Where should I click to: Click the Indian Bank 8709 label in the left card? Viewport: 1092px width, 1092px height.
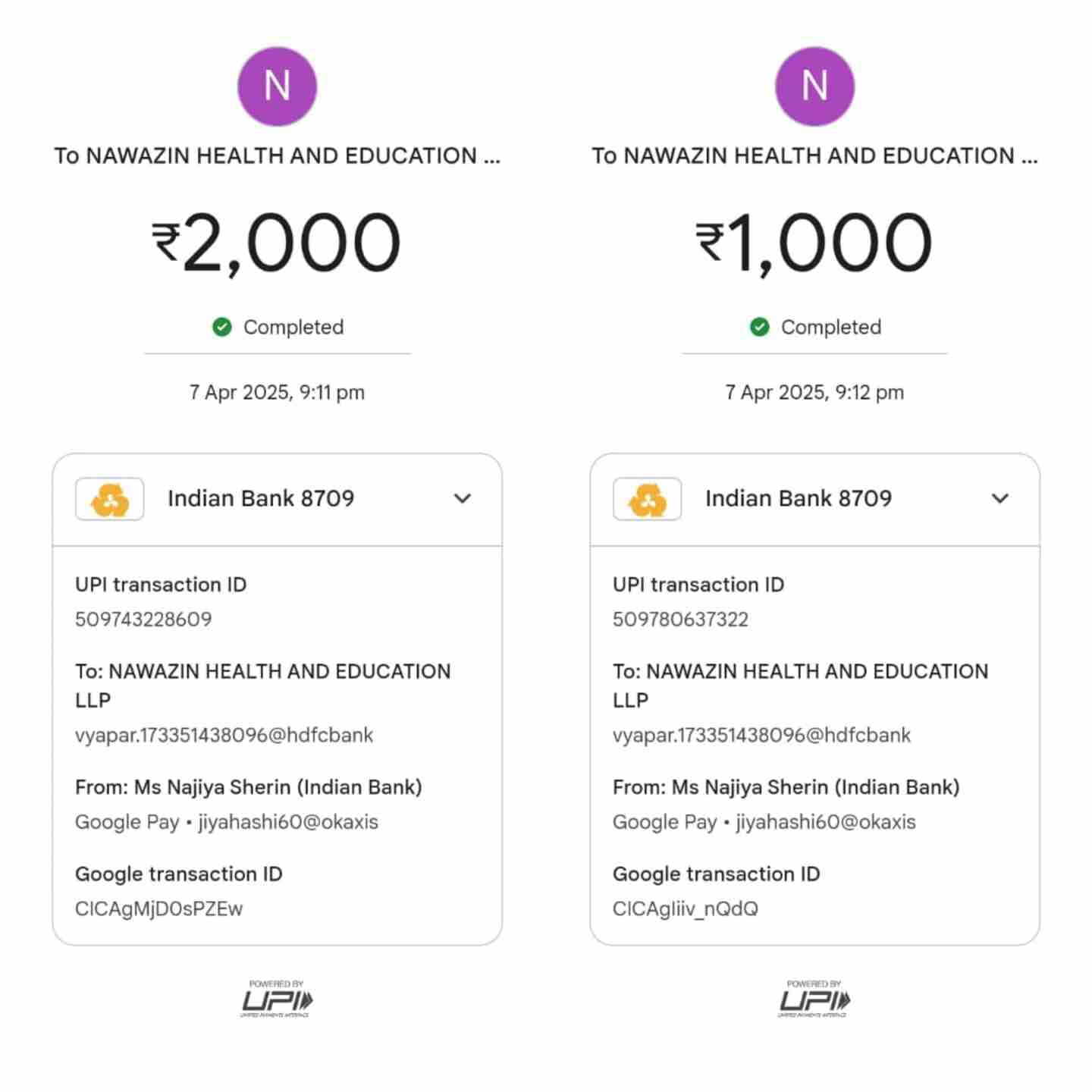click(261, 498)
